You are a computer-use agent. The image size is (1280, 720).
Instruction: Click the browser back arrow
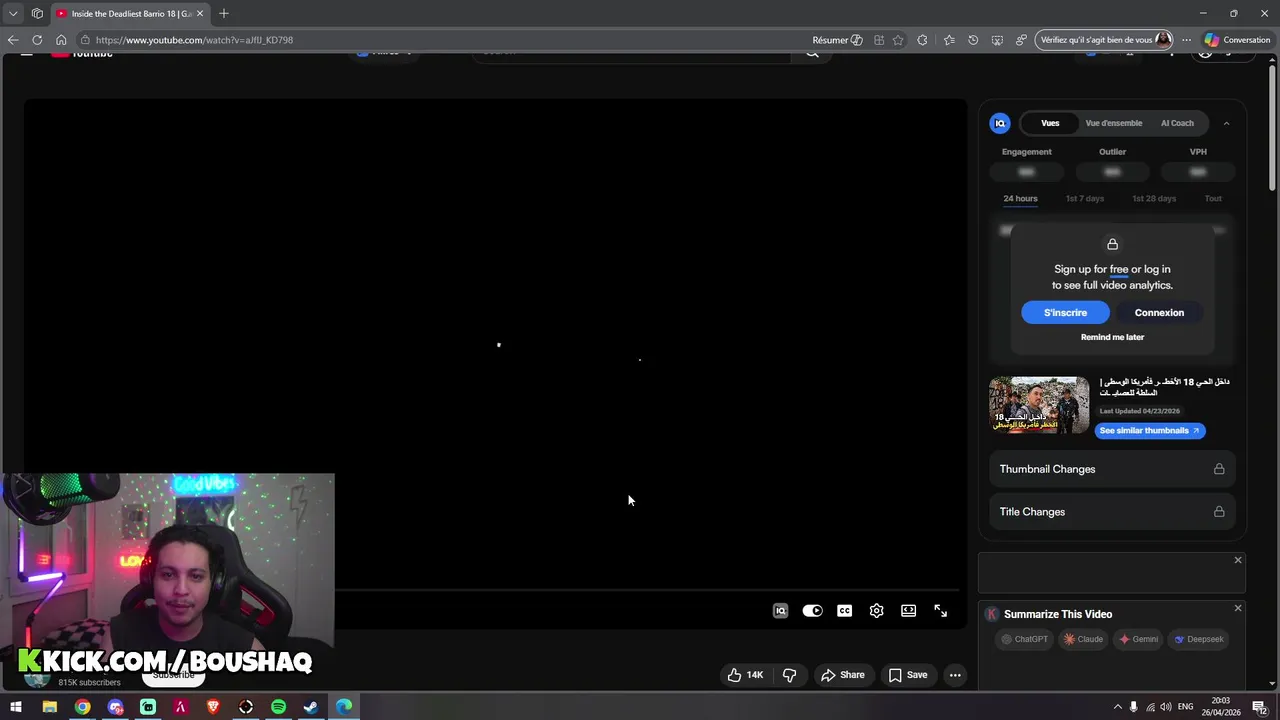[13, 40]
